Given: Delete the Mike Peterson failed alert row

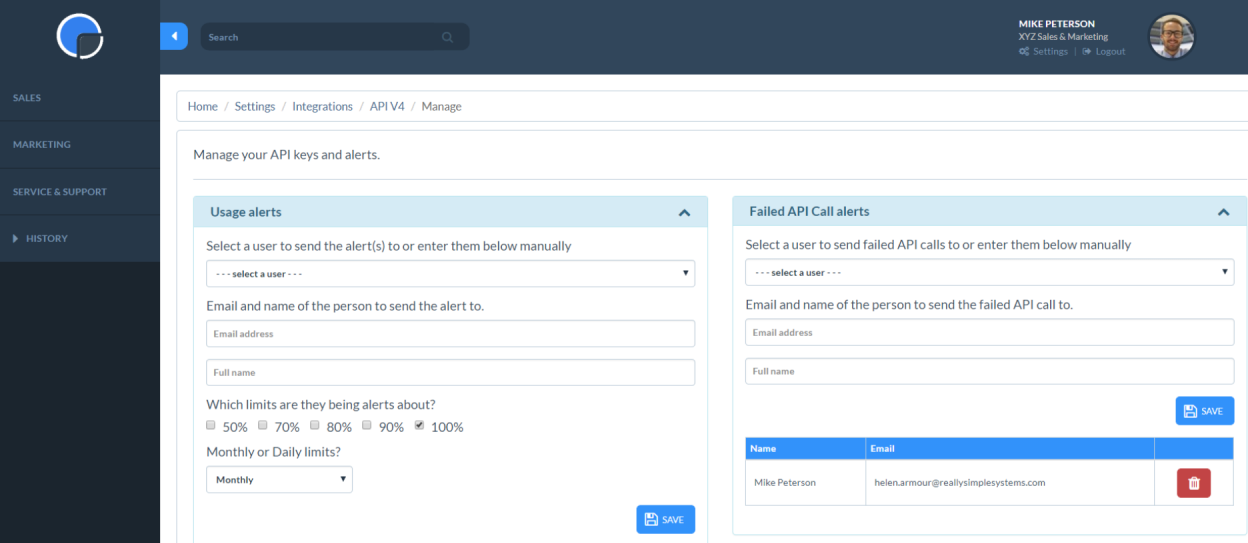Looking at the screenshot, I should point(1193,483).
